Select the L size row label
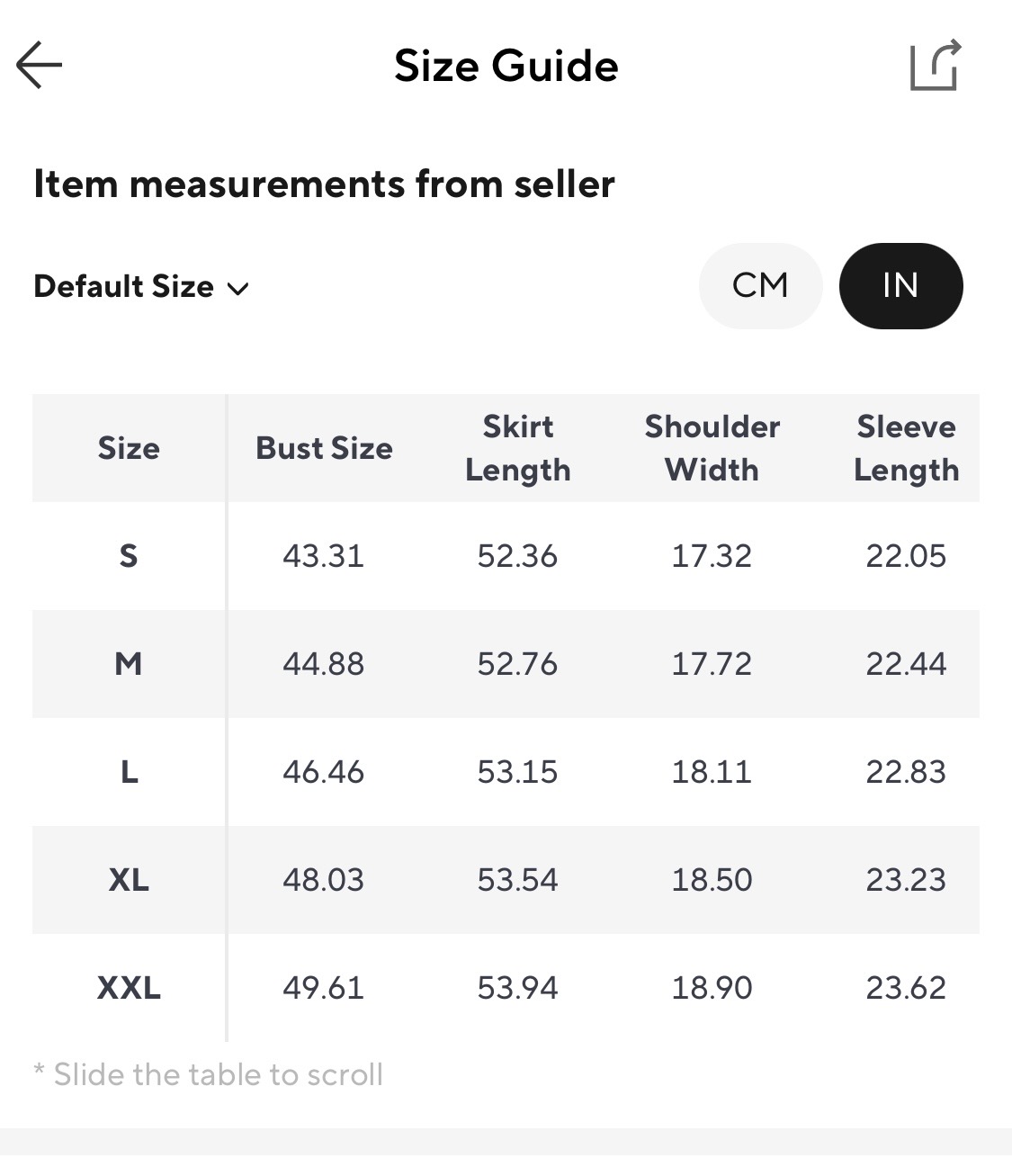Image resolution: width=1012 pixels, height=1176 pixels. click(129, 772)
